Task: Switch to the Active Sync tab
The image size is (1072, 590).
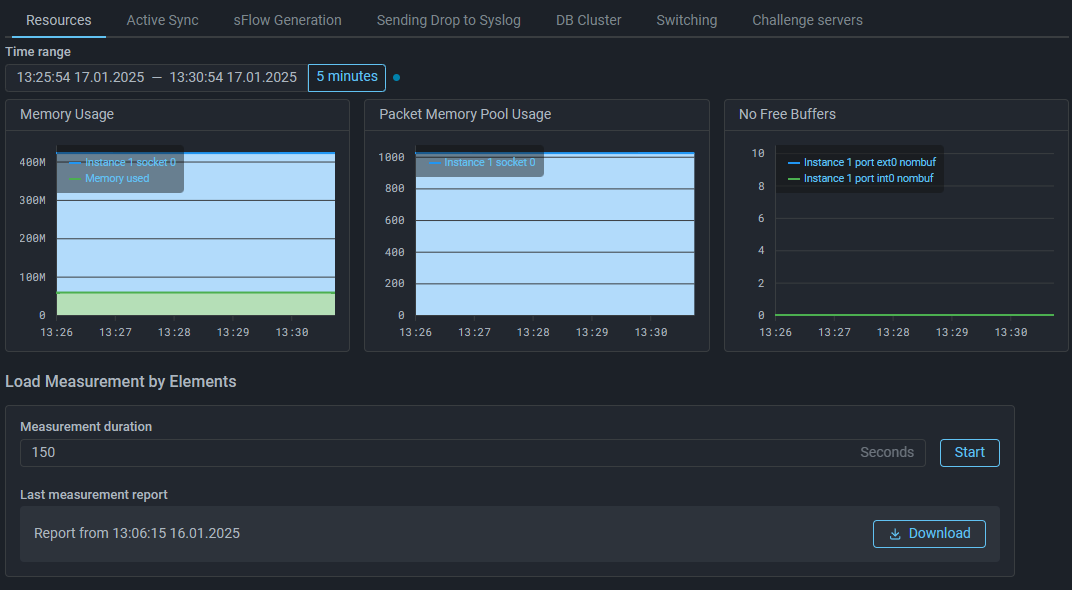Action: point(162,20)
